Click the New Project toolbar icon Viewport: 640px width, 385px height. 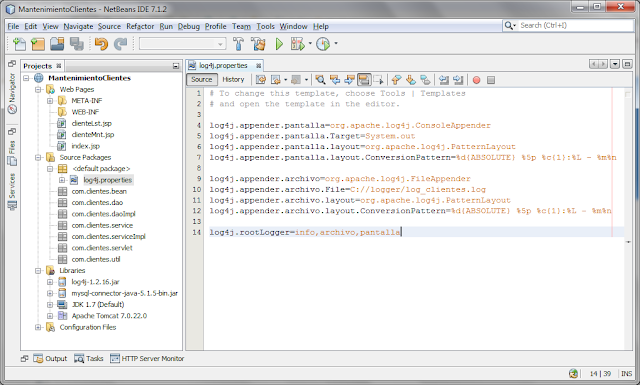[x=38, y=44]
